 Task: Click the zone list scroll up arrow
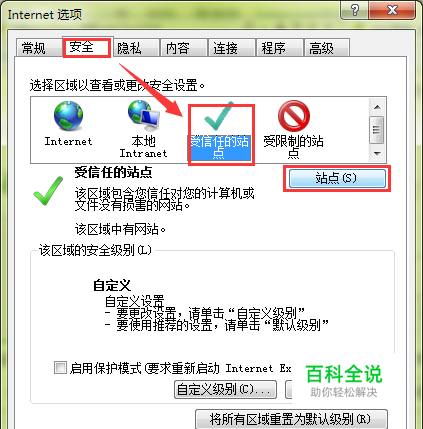pos(377,107)
